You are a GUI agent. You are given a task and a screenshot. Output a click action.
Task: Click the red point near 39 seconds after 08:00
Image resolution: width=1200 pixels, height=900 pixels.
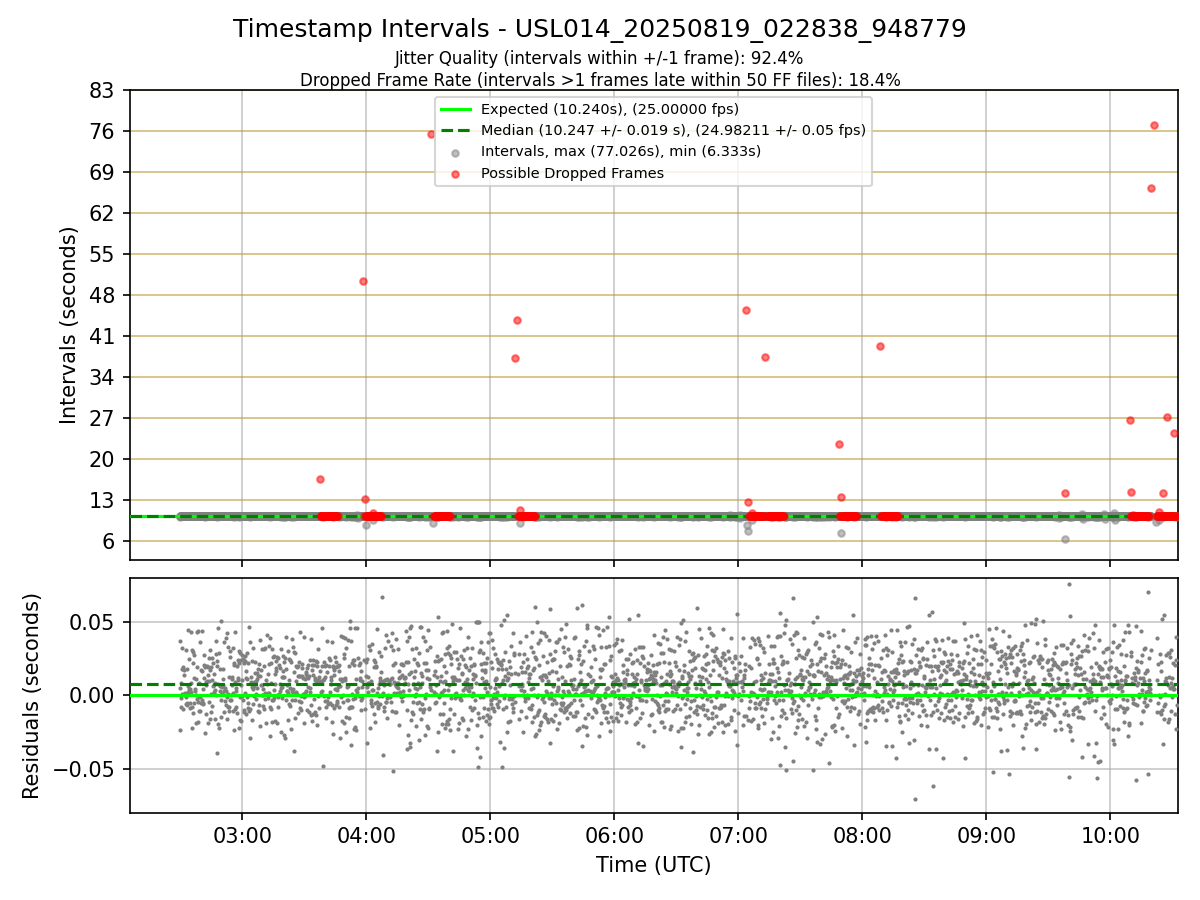[880, 346]
